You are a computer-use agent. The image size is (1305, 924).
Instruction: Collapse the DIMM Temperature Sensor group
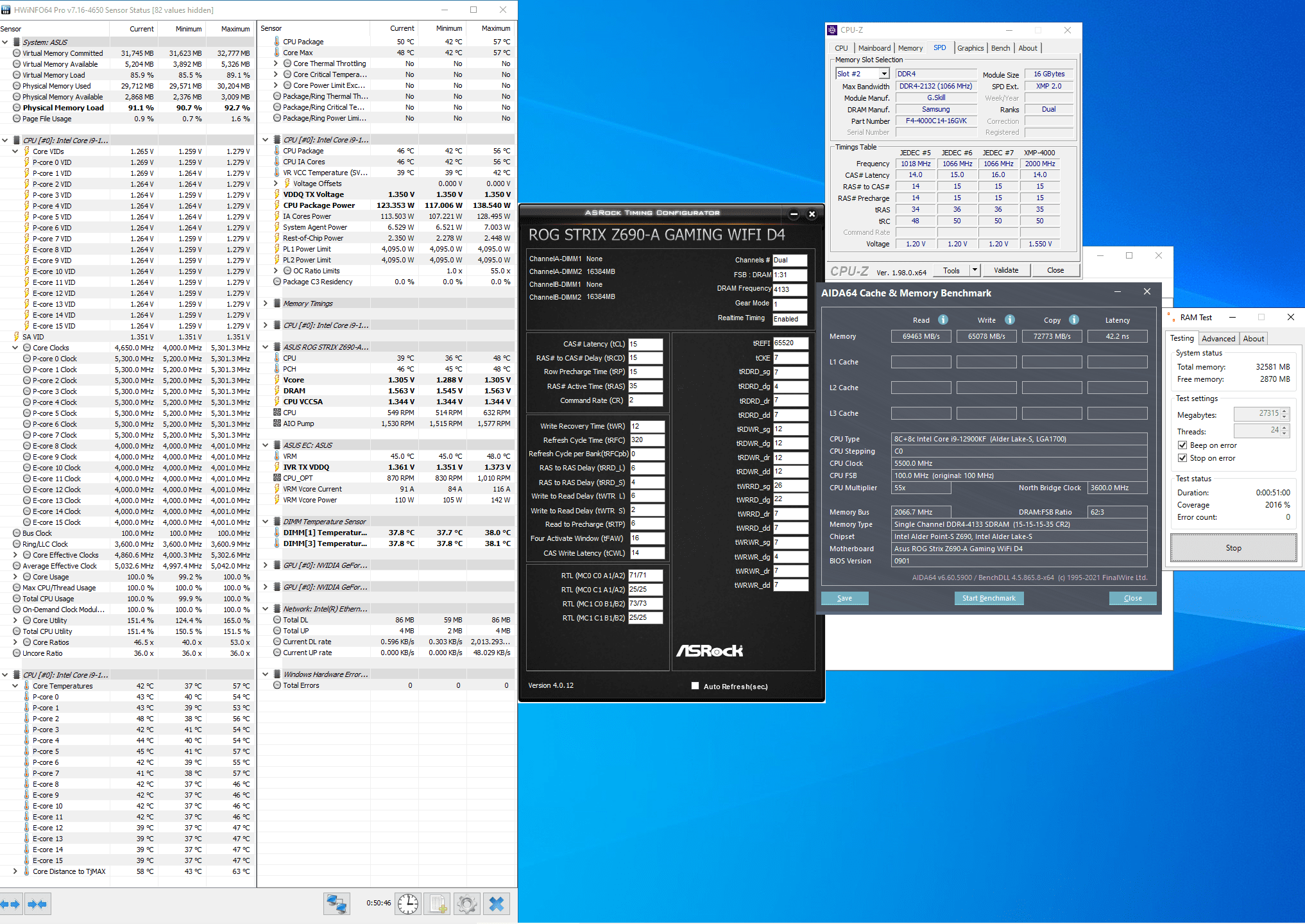tap(266, 522)
